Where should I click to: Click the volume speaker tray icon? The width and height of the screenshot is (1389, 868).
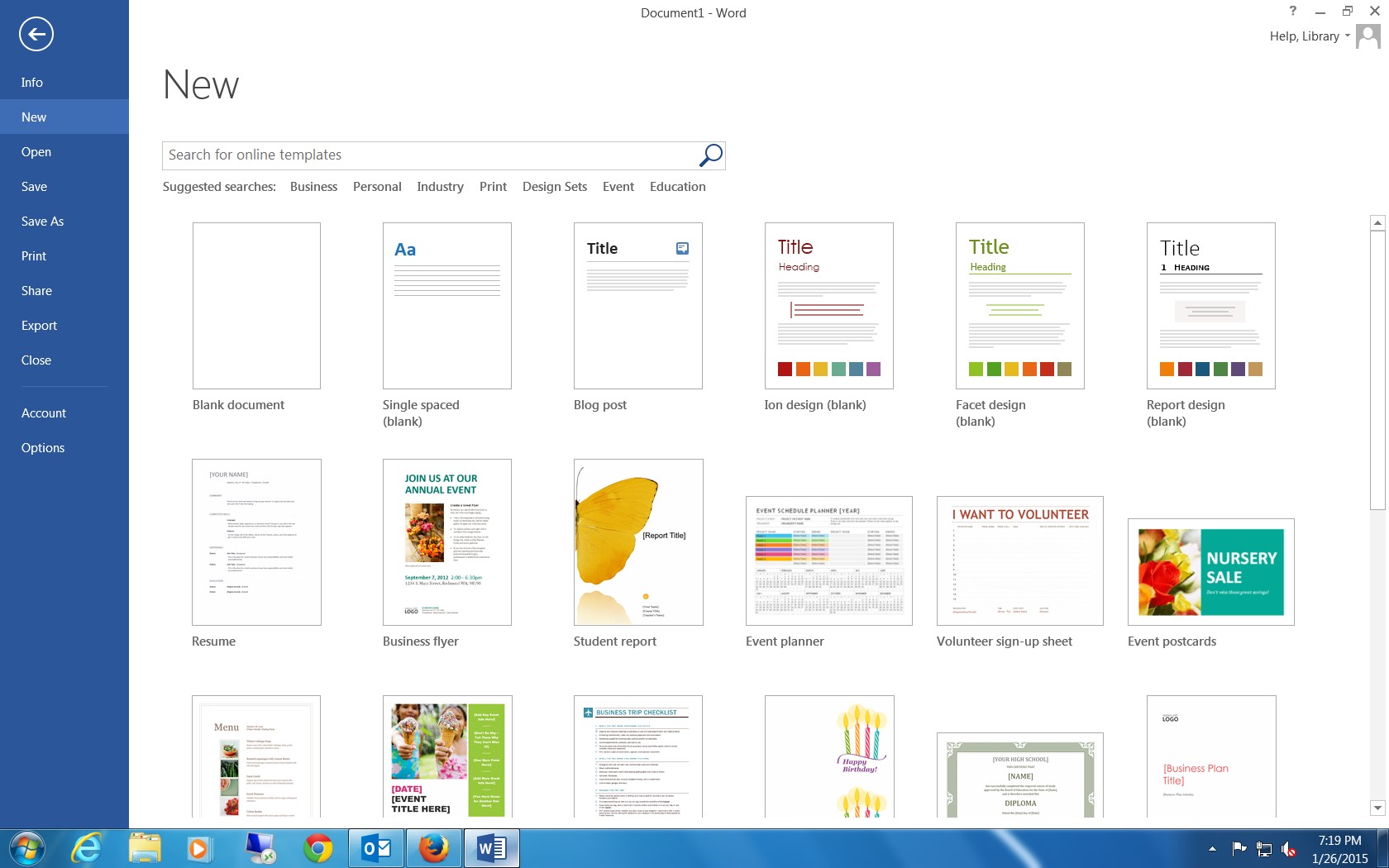1289,848
